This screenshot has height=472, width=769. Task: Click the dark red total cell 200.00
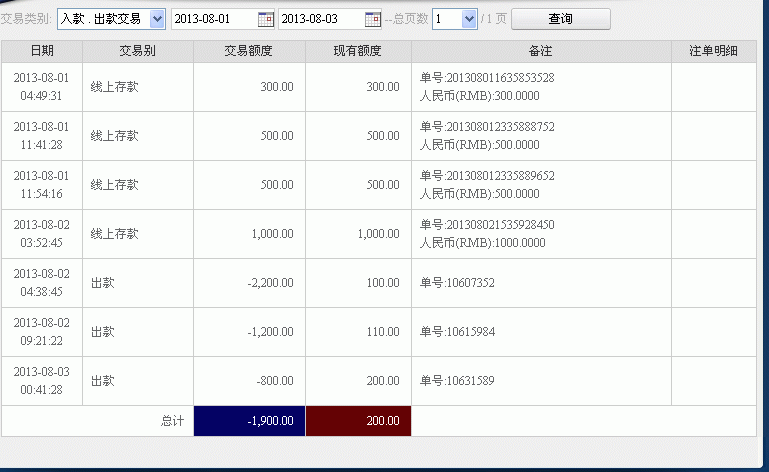tap(359, 421)
